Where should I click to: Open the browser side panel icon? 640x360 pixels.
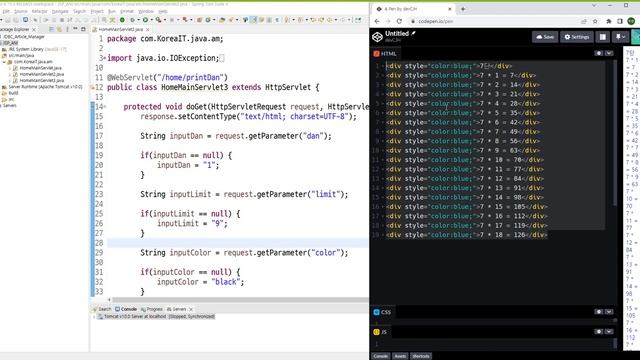[x=620, y=21]
